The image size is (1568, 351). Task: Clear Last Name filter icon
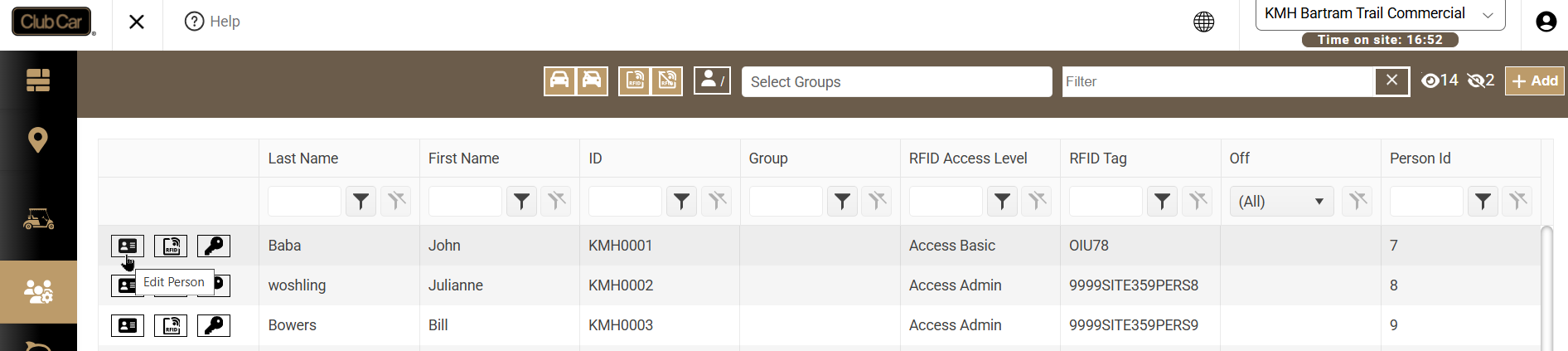(x=396, y=202)
